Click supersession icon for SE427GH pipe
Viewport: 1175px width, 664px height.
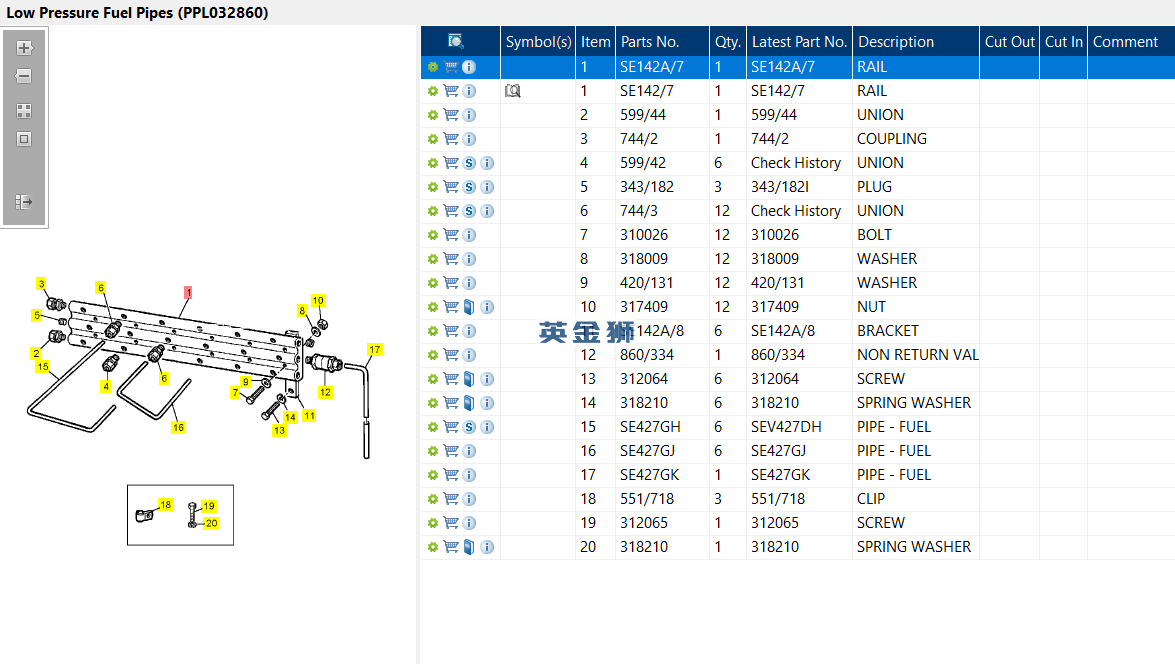[x=469, y=426]
